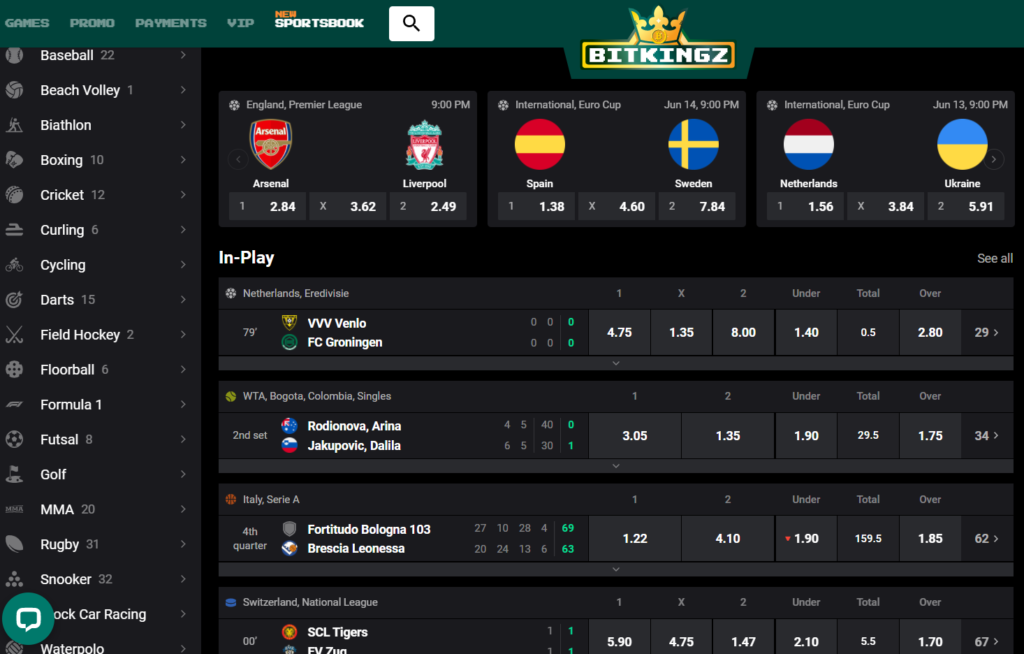The image size is (1024, 654).
Task: Select Spain win odds 1.38
Action: point(537,206)
